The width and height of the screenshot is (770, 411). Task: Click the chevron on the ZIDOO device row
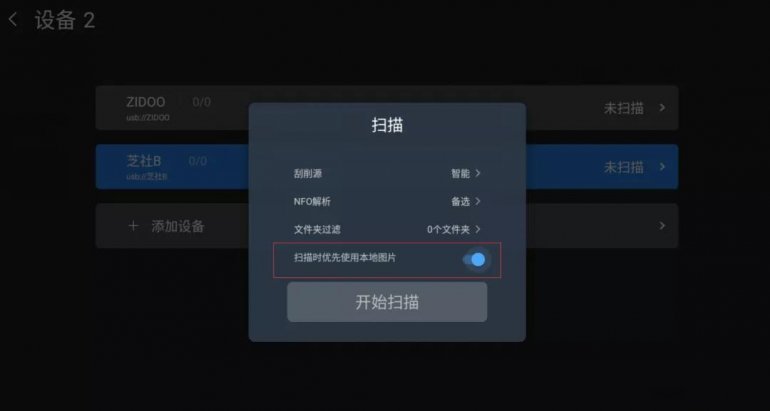tap(662, 108)
